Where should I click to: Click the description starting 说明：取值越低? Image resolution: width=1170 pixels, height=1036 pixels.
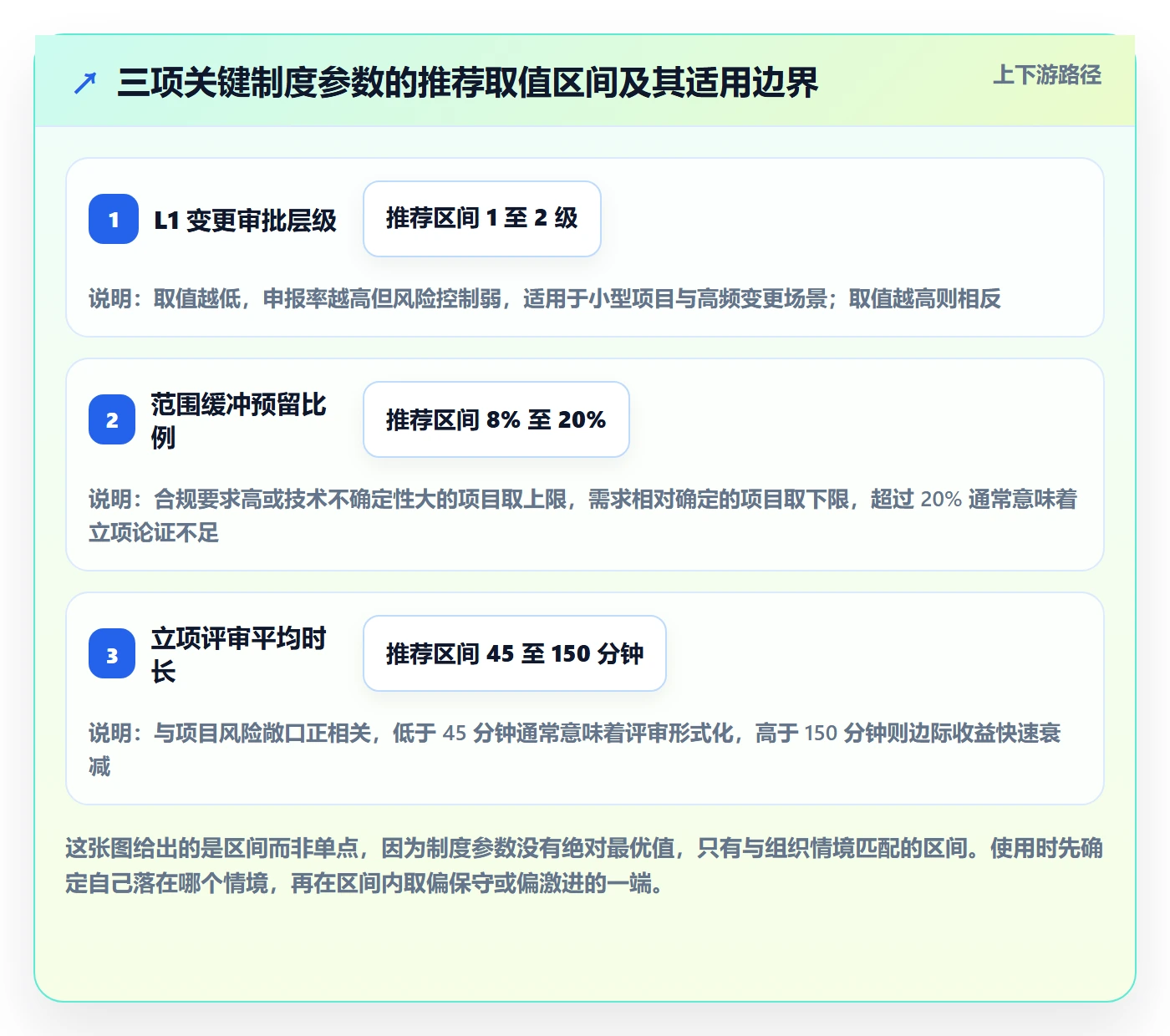click(x=545, y=298)
